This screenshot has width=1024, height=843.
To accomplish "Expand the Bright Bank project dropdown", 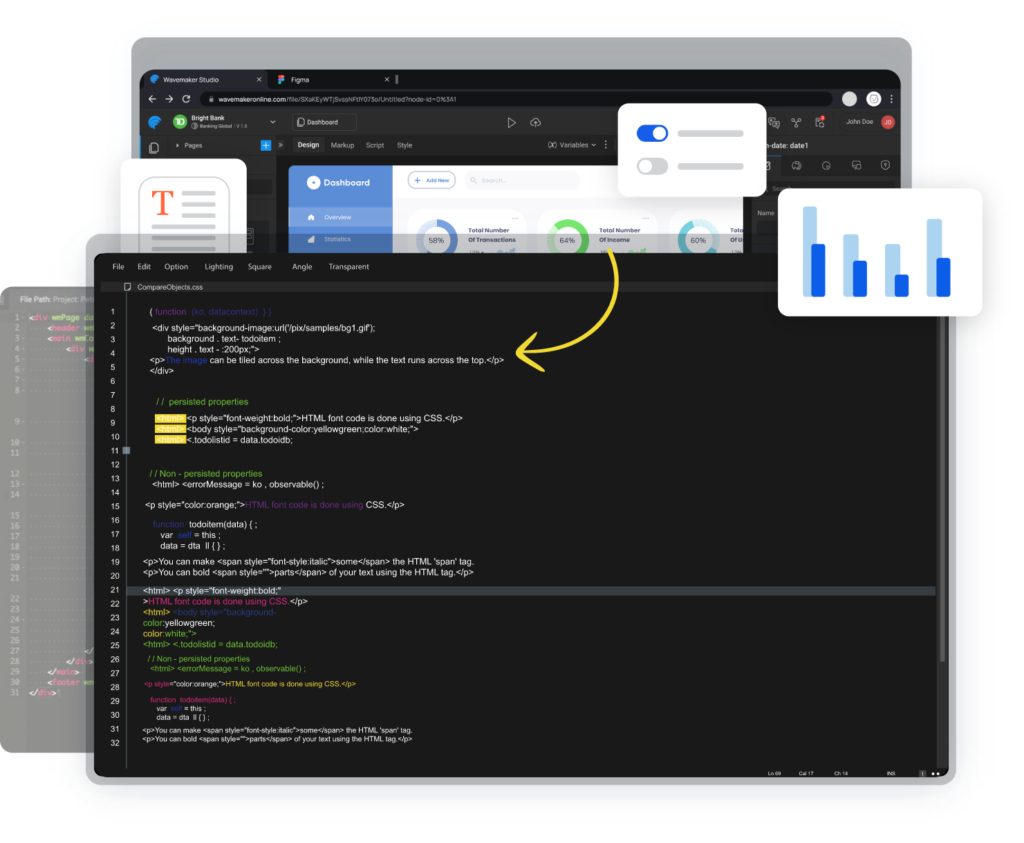I will pos(272,122).
